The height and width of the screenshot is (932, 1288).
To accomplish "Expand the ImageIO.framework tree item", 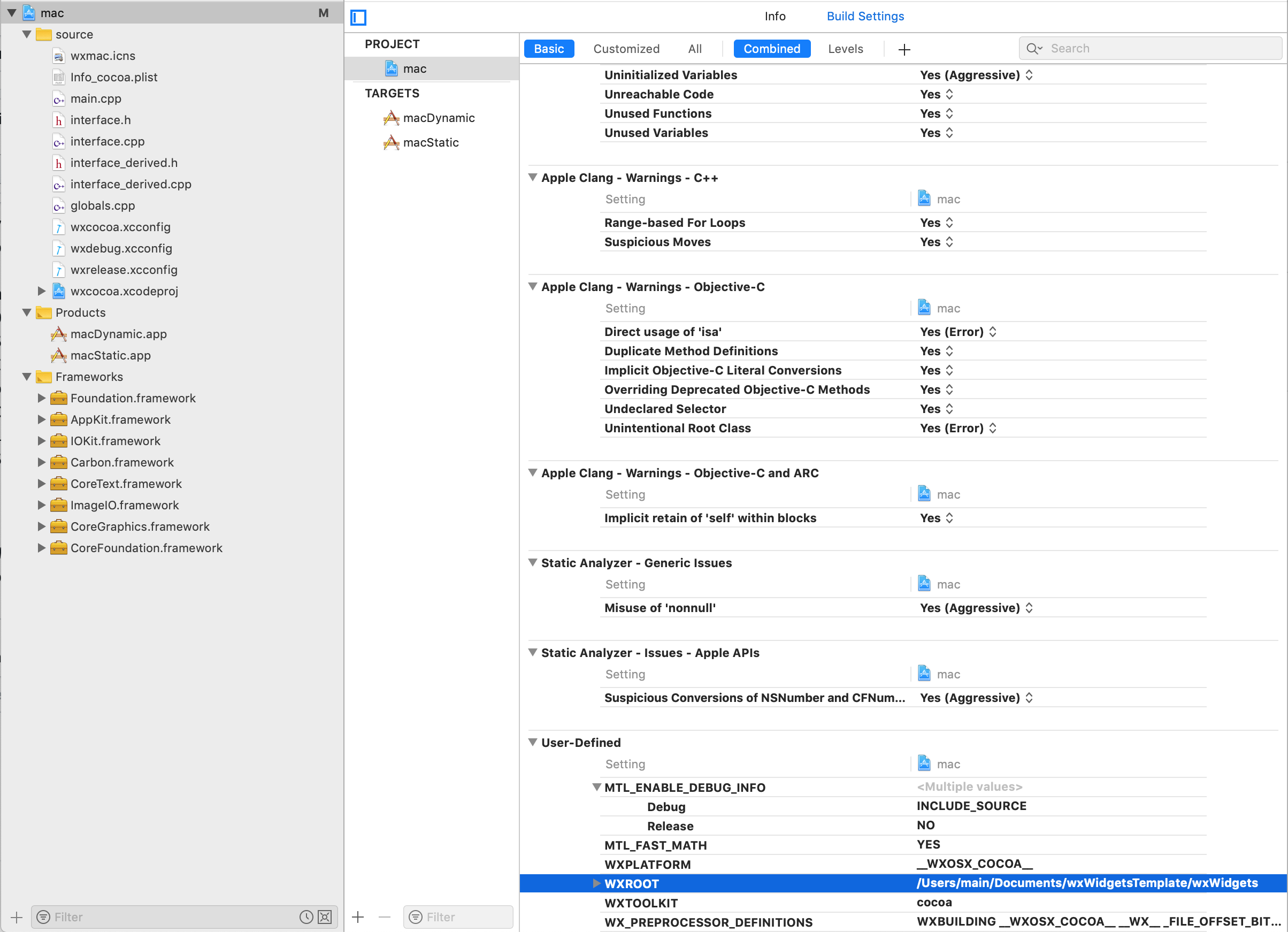I will [x=42, y=505].
